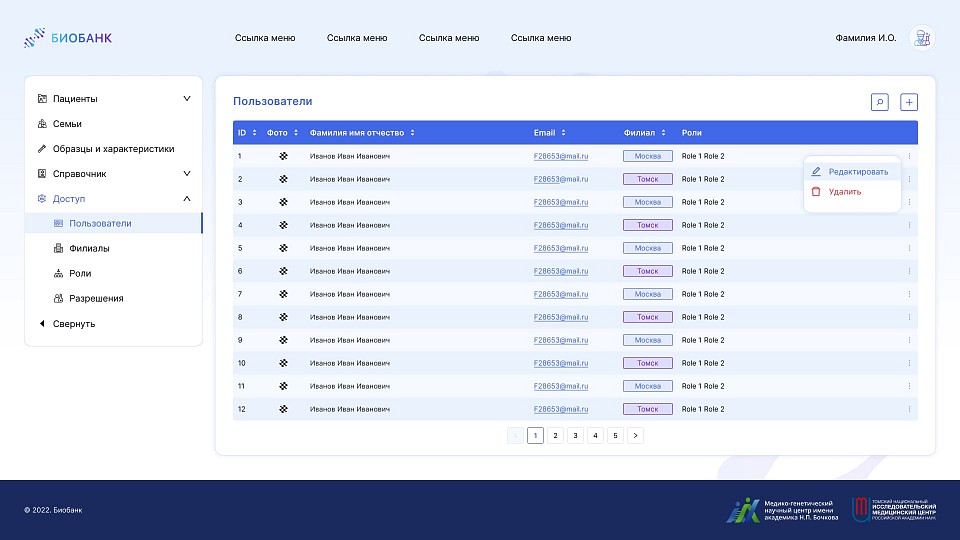Go to pagination page 3
This screenshot has height=540, width=960.
(x=576, y=435)
